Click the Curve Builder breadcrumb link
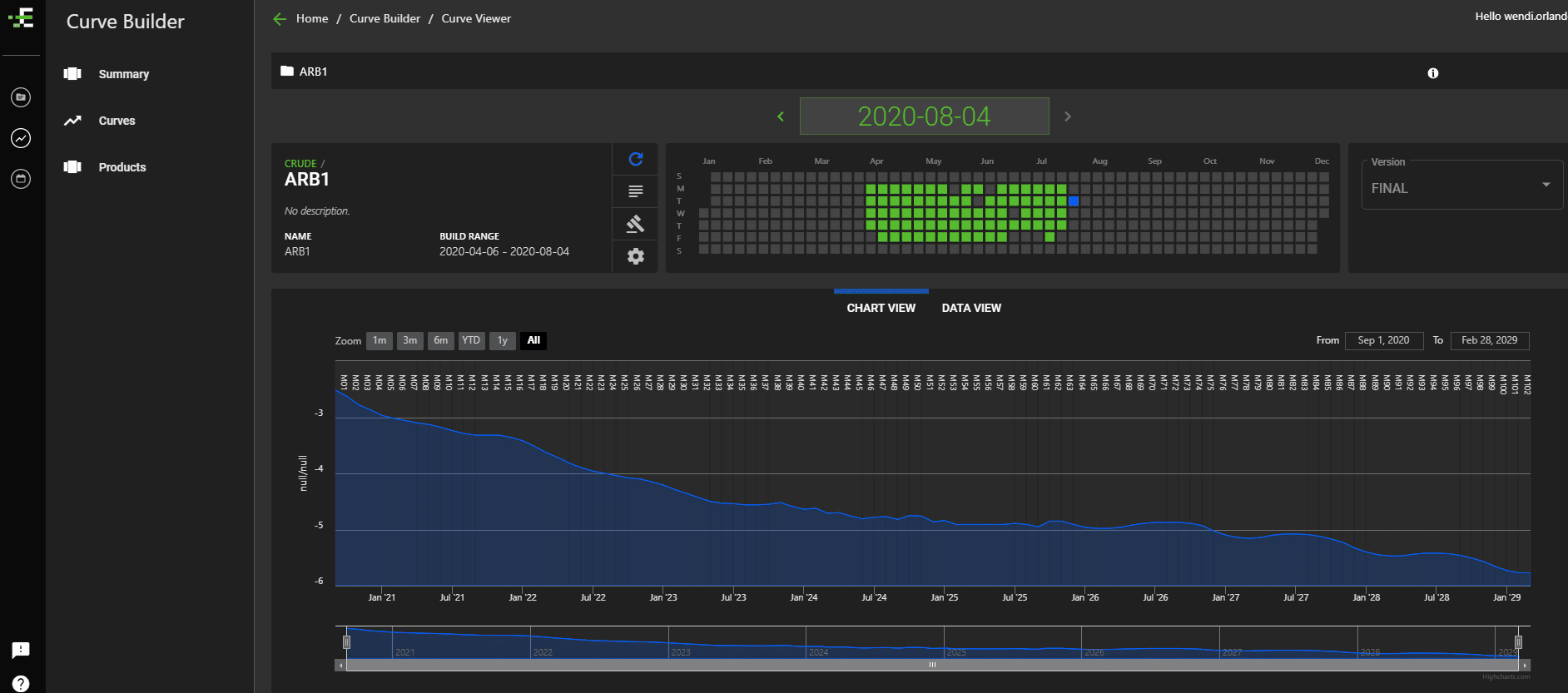Screen dimensions: 1568x693 (385, 18)
